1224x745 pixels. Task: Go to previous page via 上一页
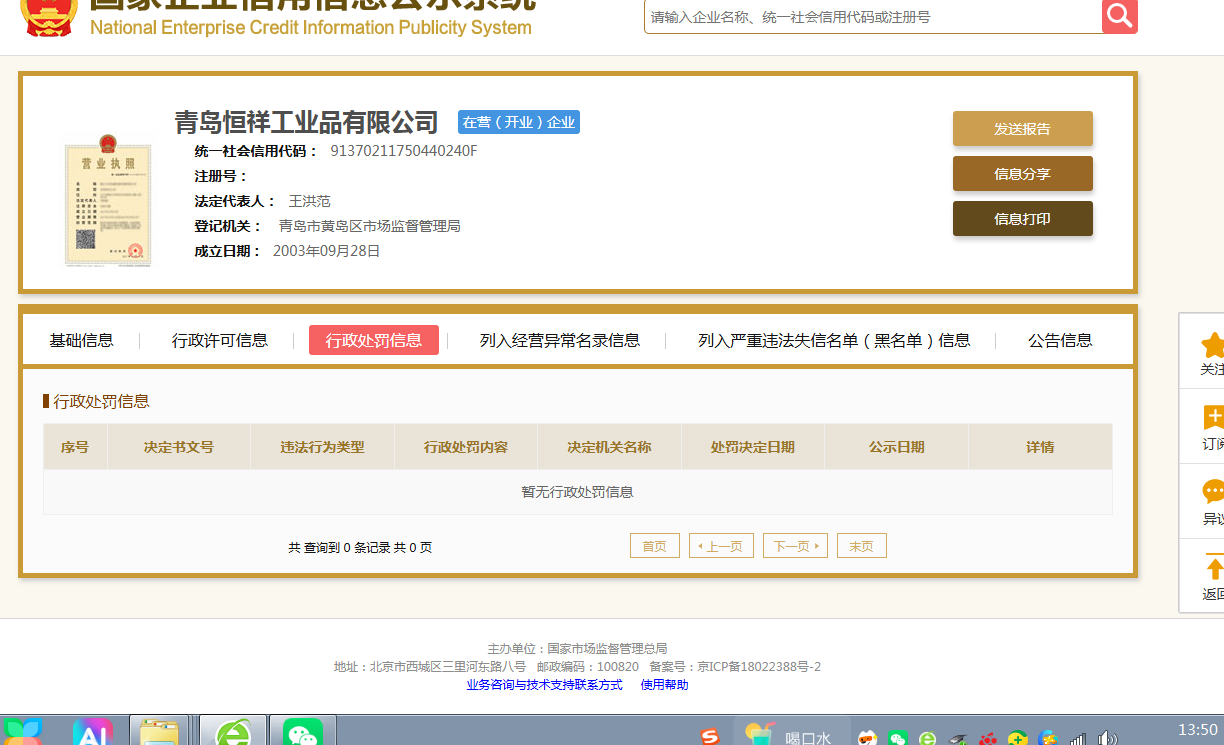pyautogui.click(x=721, y=546)
